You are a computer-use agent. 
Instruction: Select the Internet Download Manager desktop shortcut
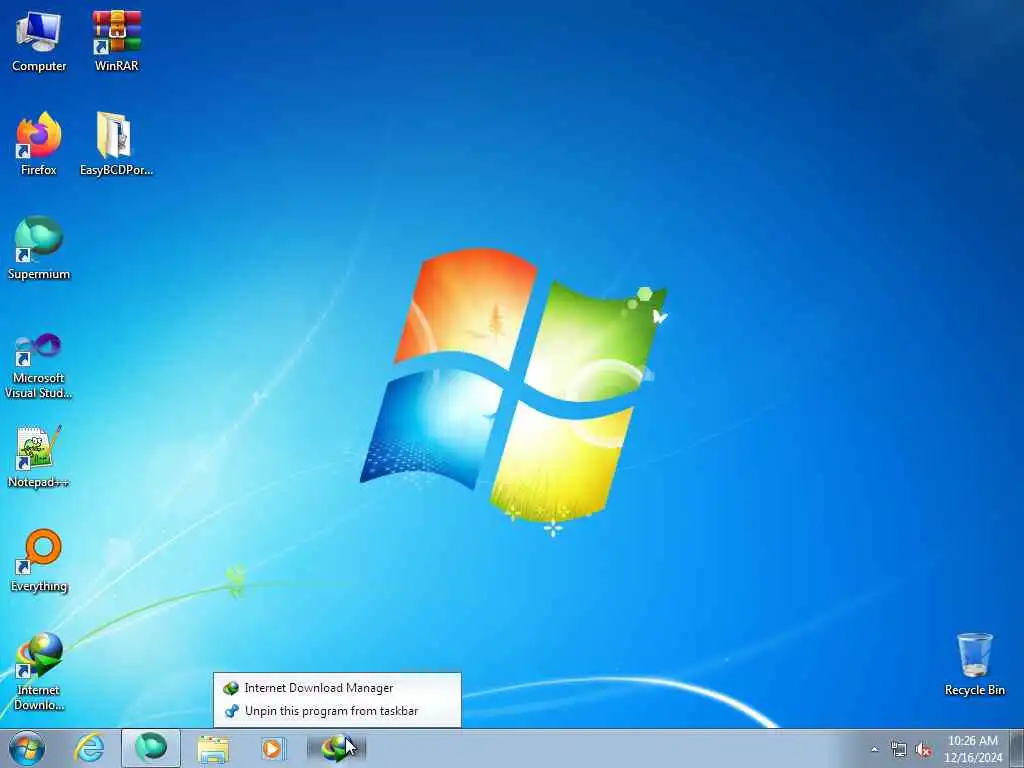click(39, 671)
